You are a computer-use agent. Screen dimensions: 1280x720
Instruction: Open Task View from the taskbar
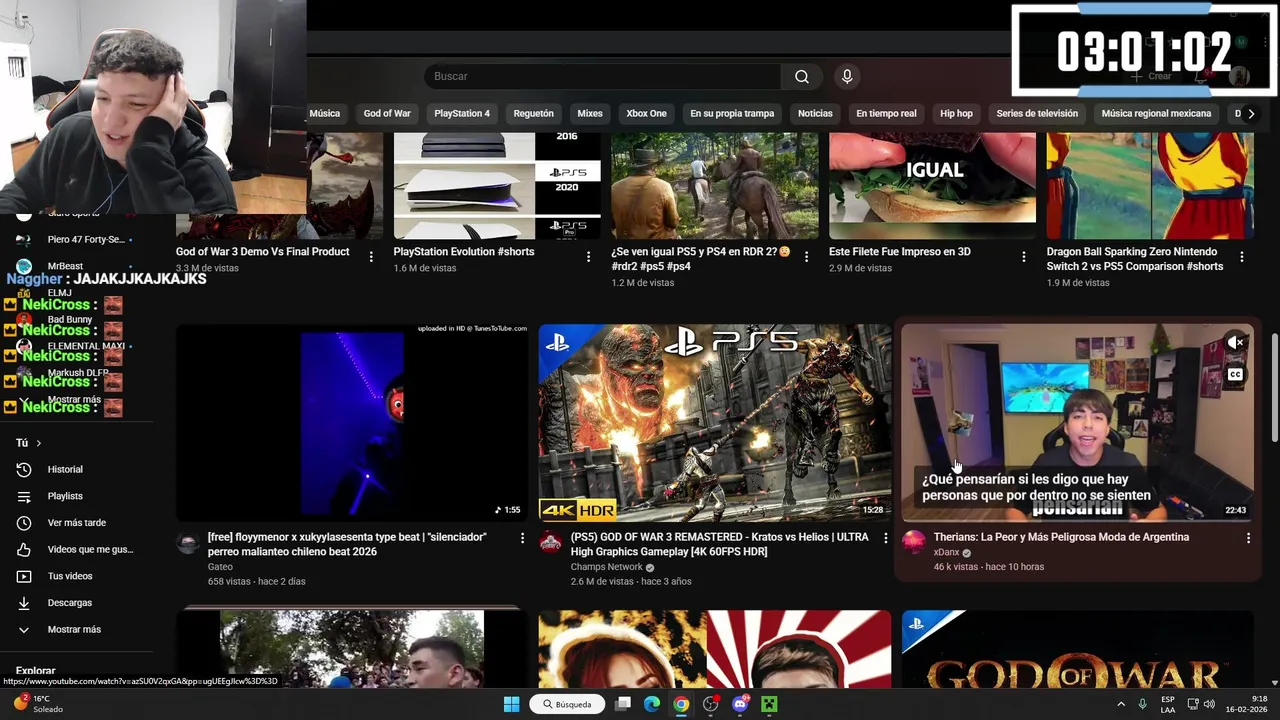(x=622, y=704)
